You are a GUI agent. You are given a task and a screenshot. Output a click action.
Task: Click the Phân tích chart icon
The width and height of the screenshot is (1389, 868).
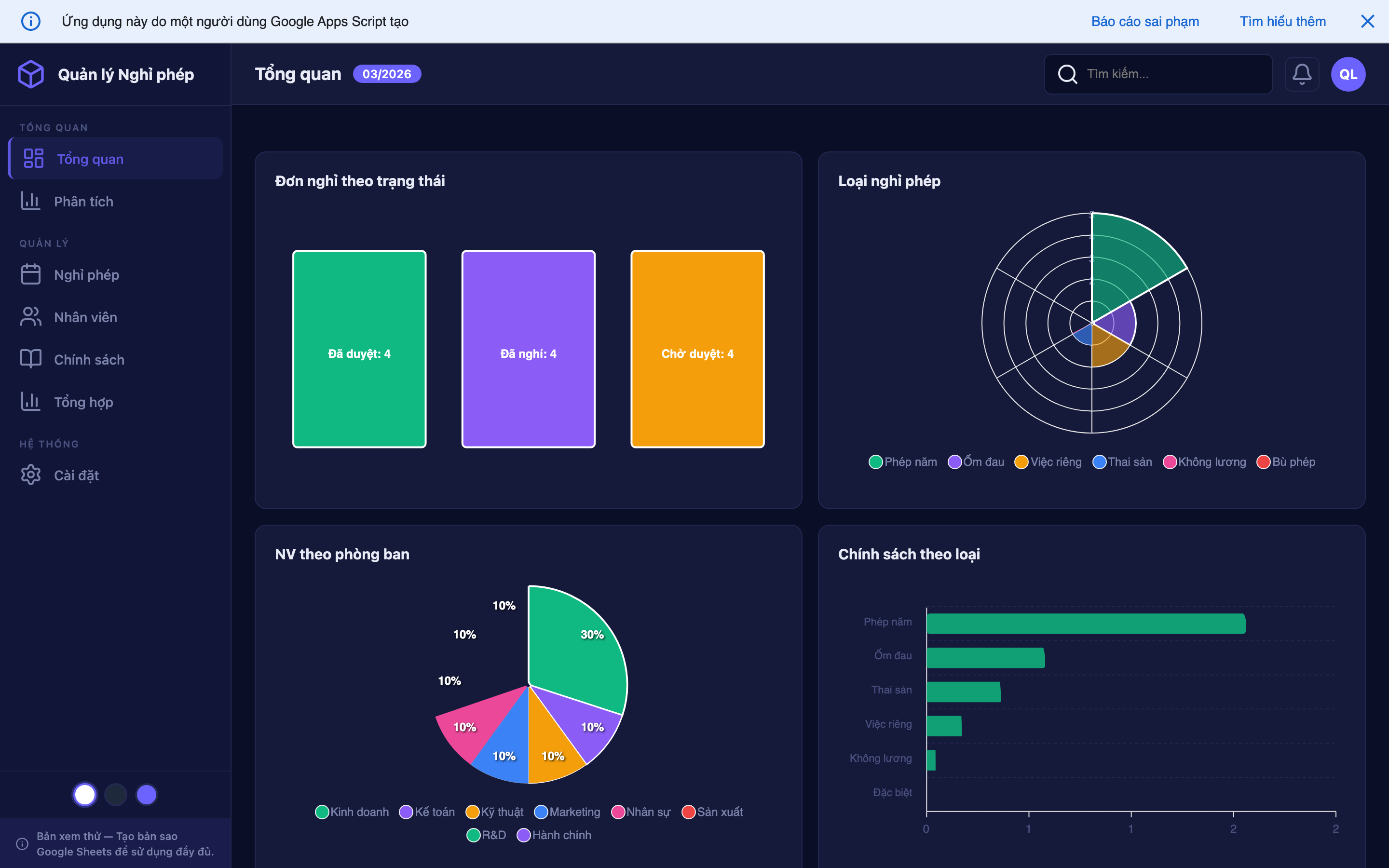(x=31, y=202)
